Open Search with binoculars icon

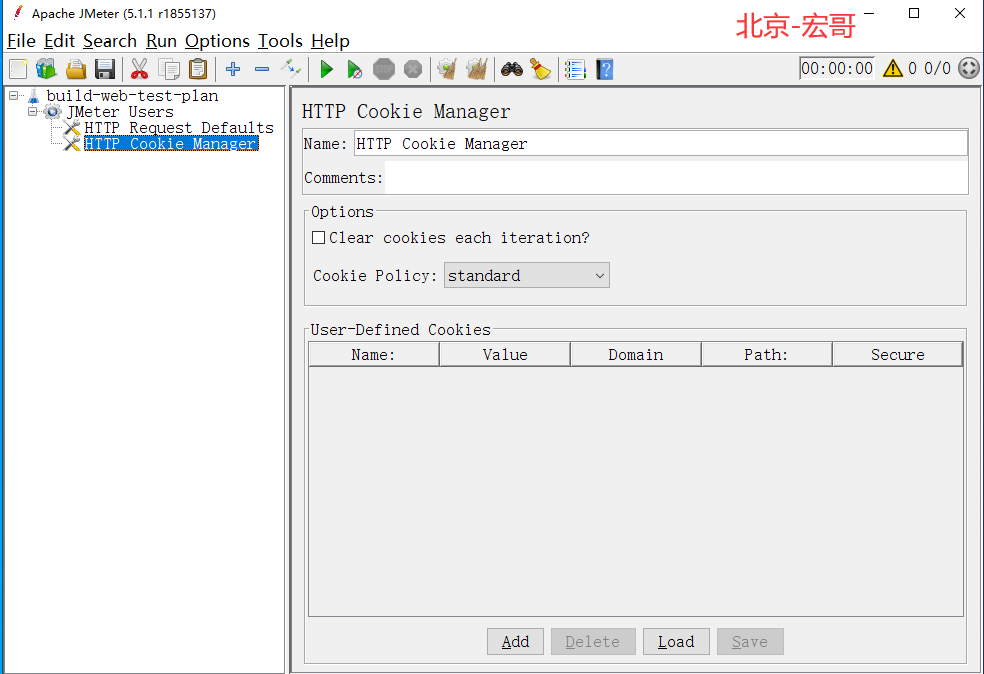coord(512,69)
